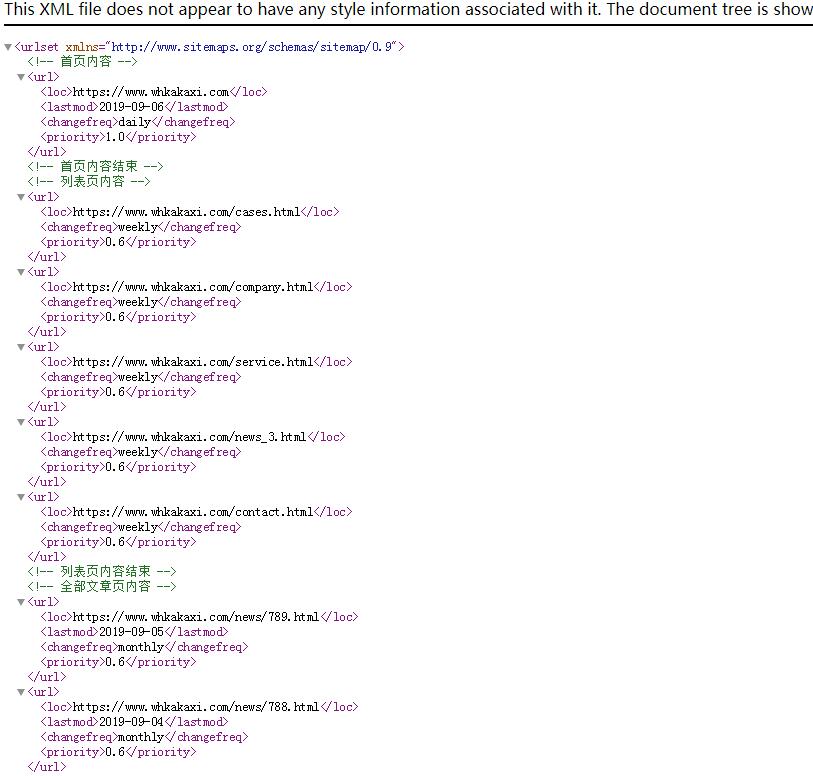Click the priority value 1.0

pos(115,137)
